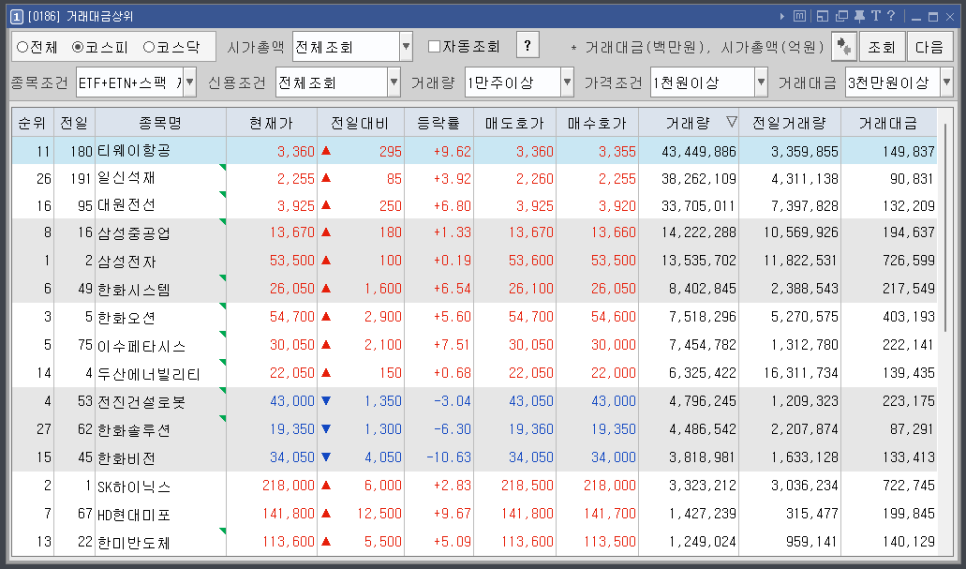Click the down triangle sort indicator on 거래량
This screenshot has height=569, width=966.
pyautogui.click(x=731, y=122)
